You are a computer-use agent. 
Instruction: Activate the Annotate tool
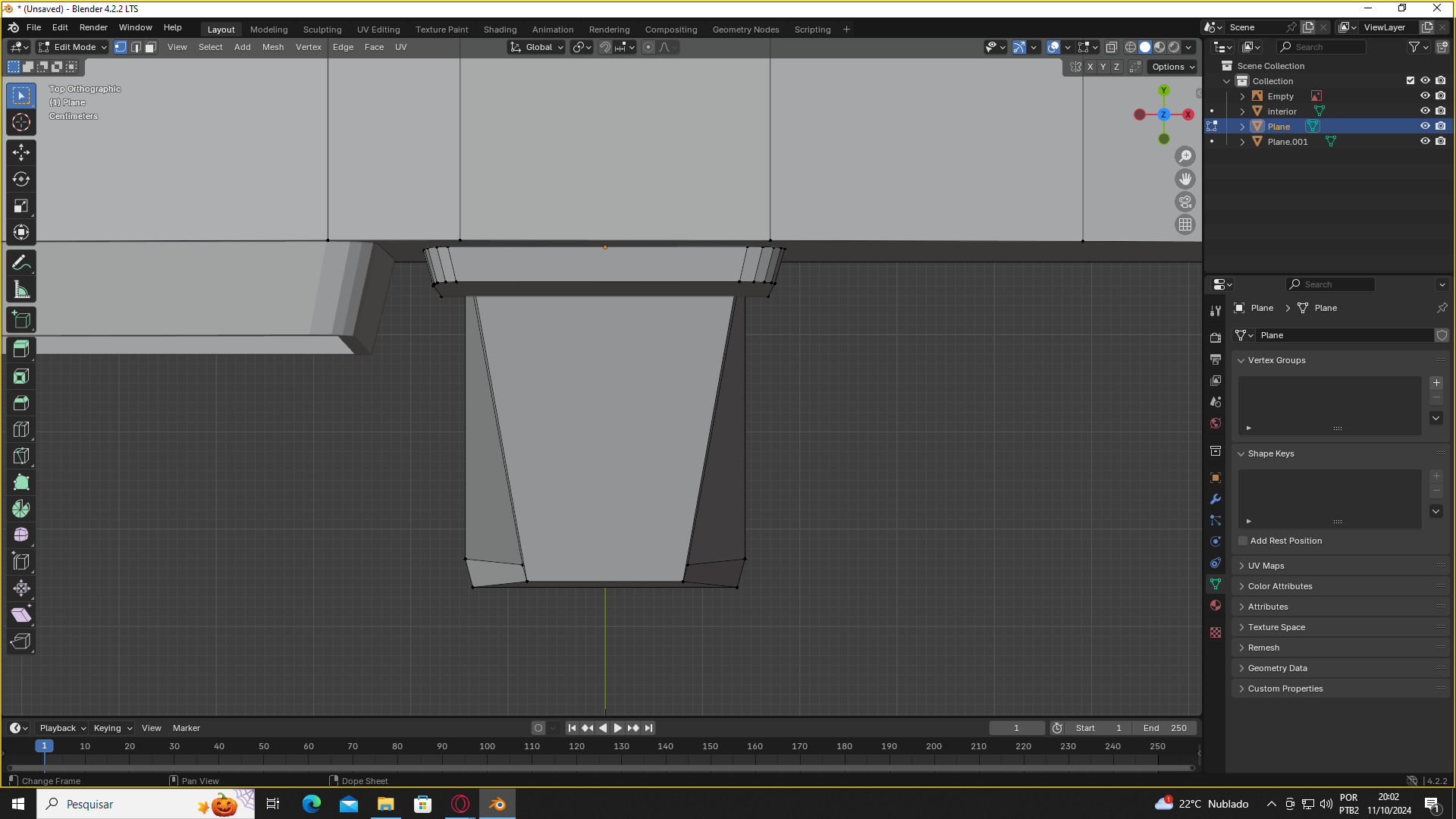tap(21, 263)
